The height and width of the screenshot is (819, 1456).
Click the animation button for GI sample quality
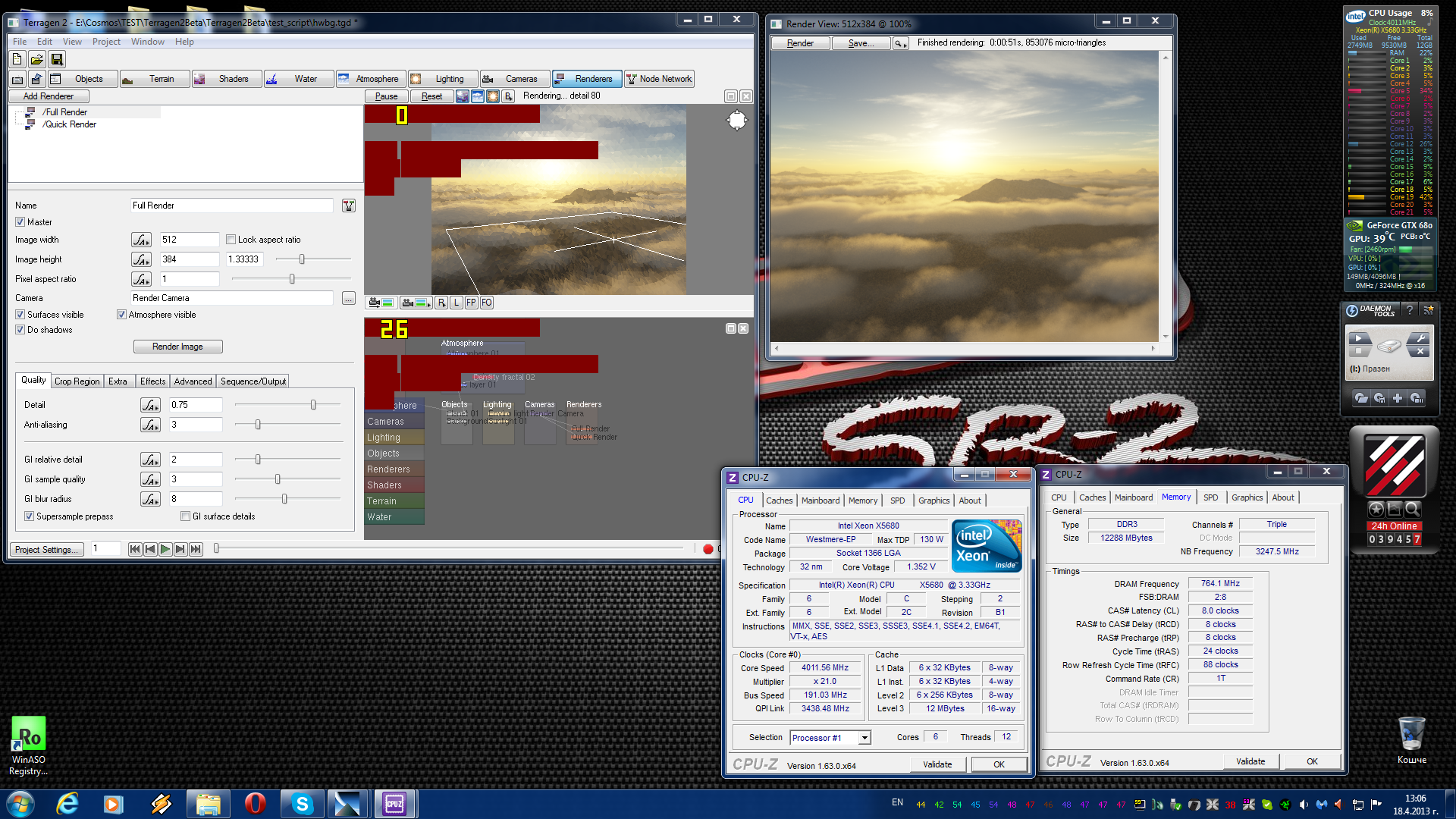(150, 479)
